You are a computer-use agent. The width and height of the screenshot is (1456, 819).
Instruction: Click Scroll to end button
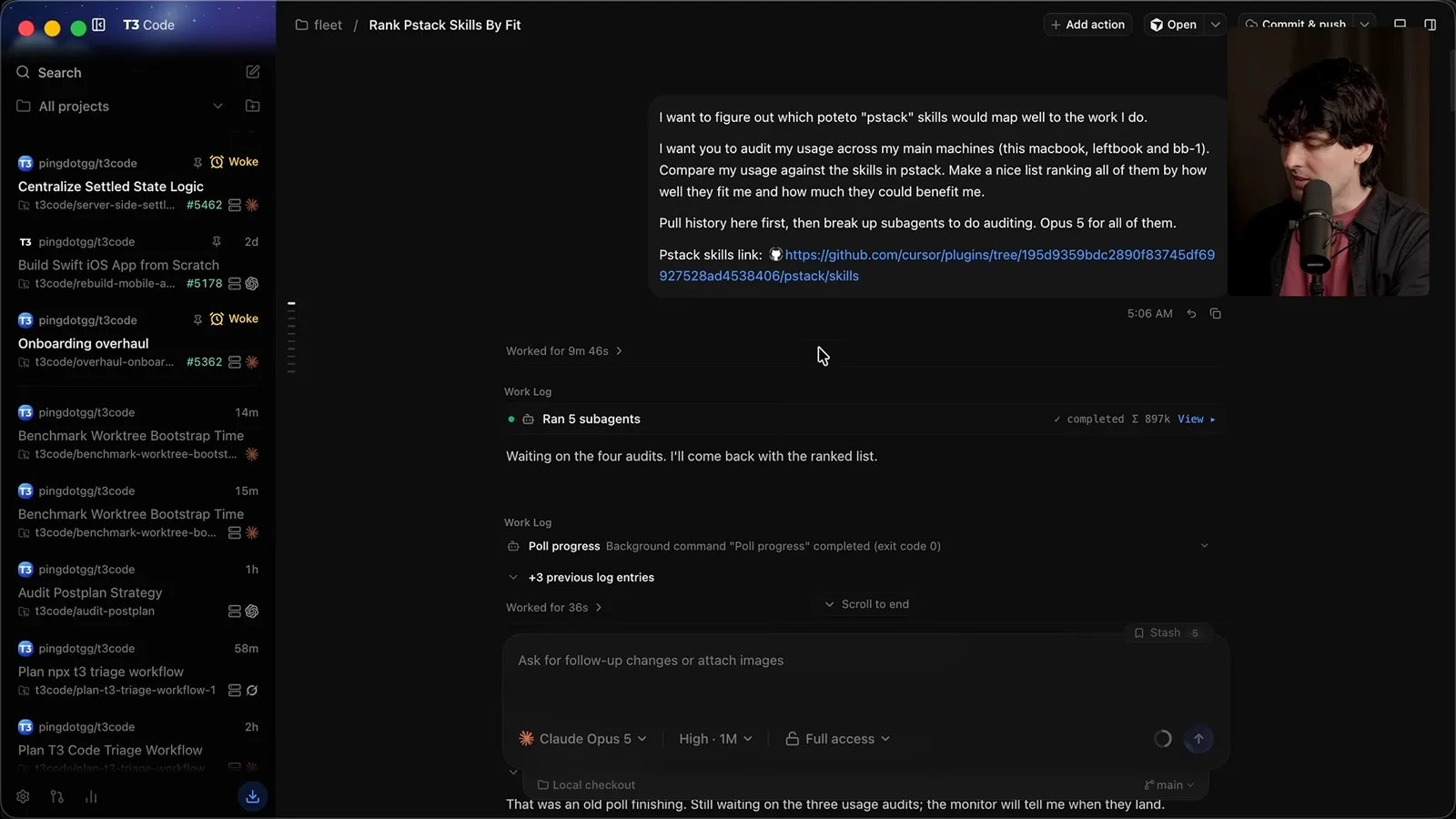(x=866, y=604)
